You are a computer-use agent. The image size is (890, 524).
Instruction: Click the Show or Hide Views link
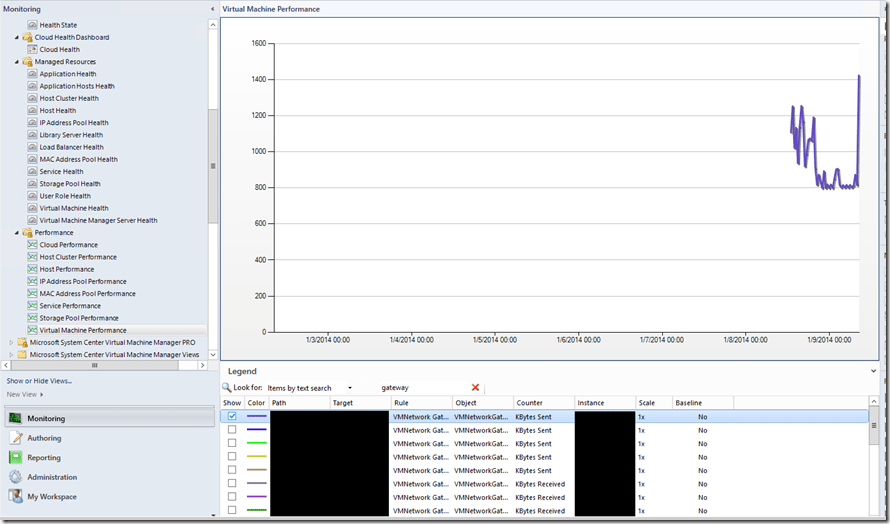39,381
